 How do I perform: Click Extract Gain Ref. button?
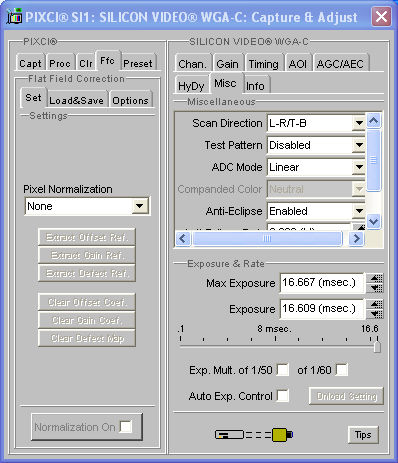click(87, 255)
